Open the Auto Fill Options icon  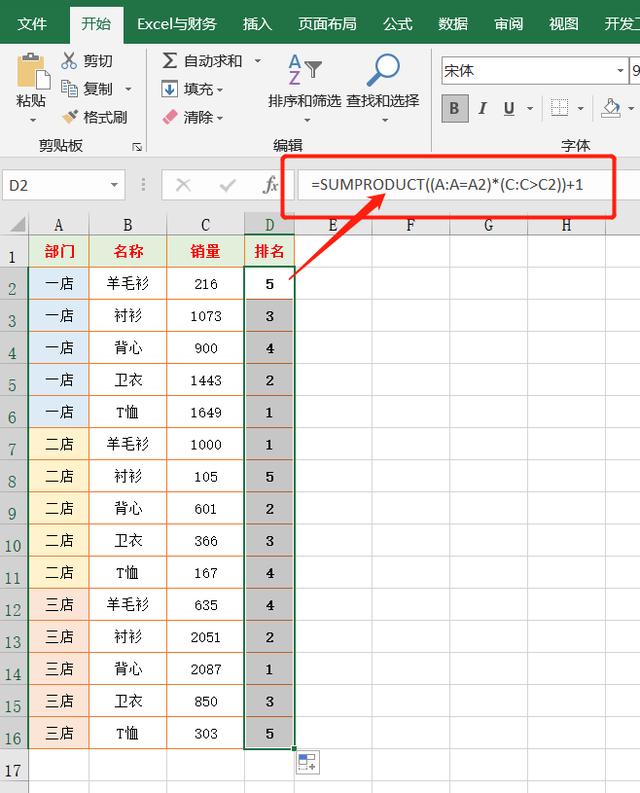[x=308, y=762]
